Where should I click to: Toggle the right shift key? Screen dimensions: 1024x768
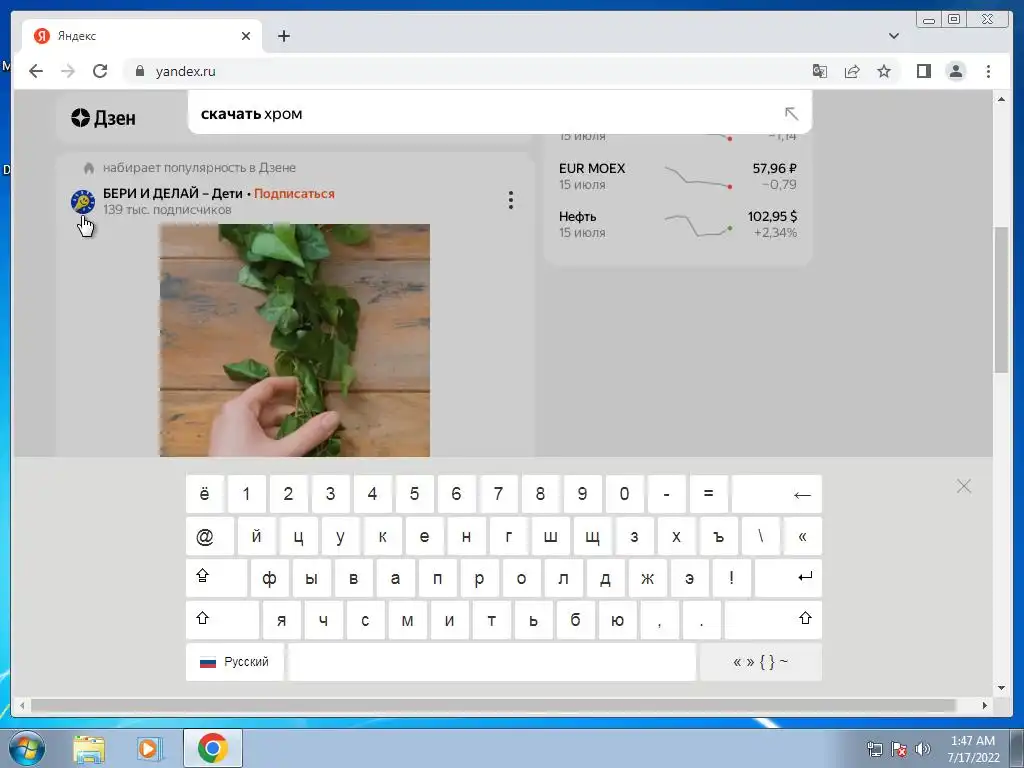(x=773, y=620)
